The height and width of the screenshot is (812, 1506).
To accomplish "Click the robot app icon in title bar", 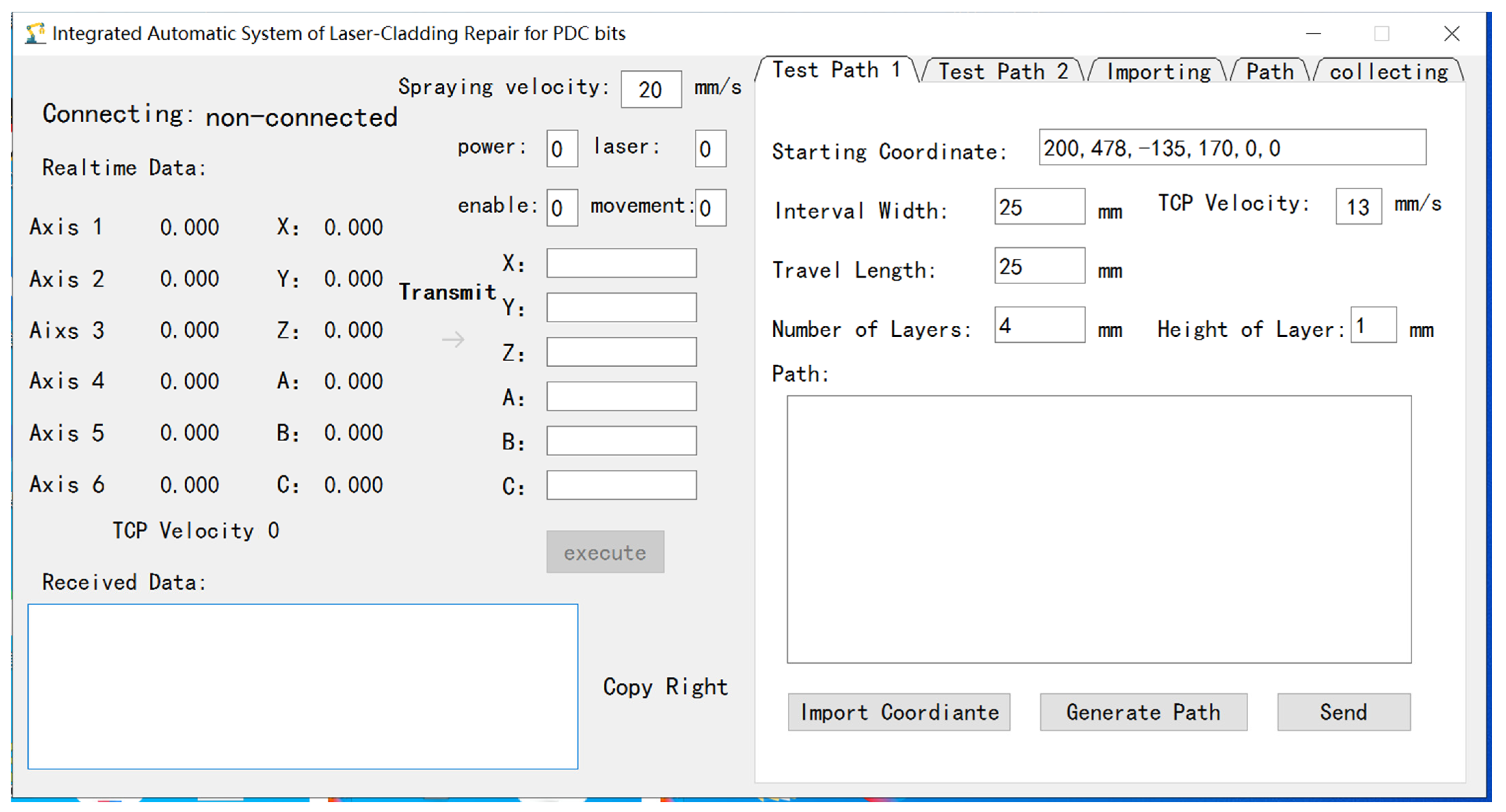I will 35,33.
